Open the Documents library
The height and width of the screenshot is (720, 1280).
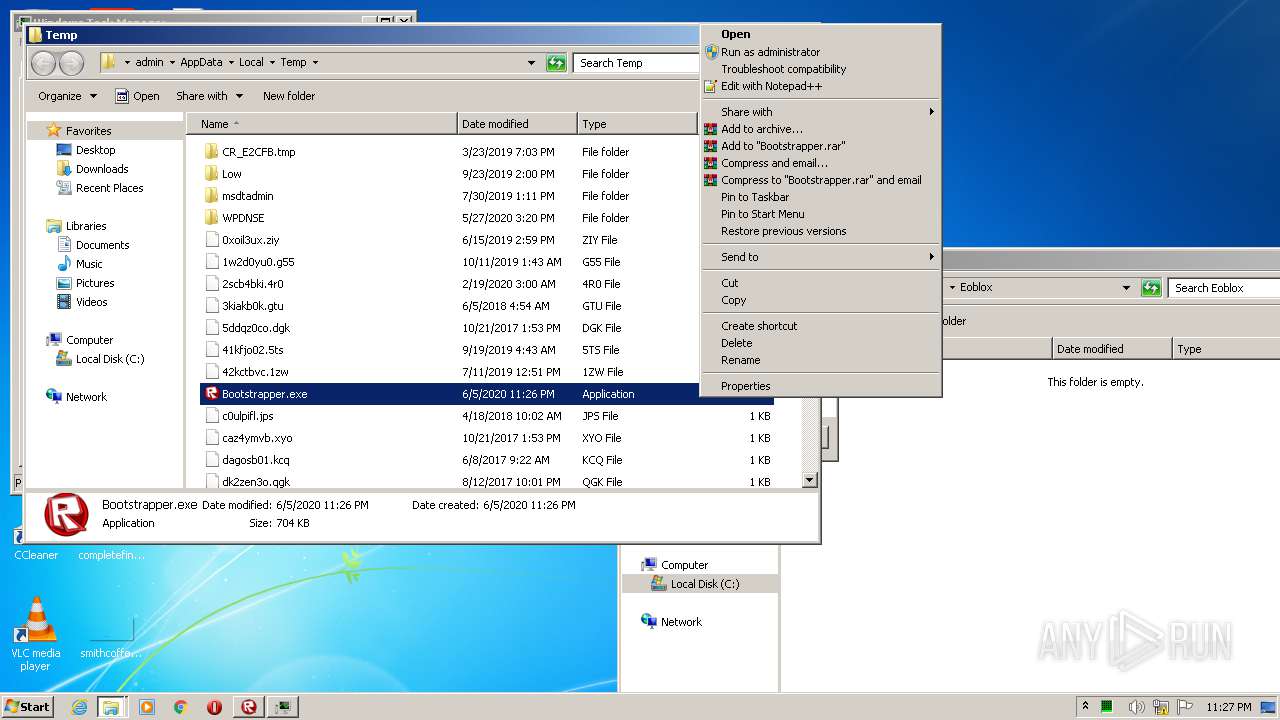[102, 245]
